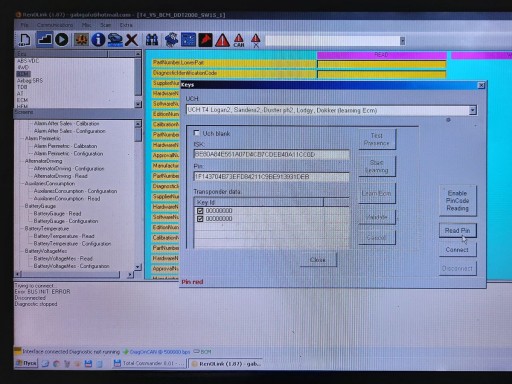Click the blue car scan toolbar icon
Image resolution: width=512 pixels, height=384 pixels.
[115, 40]
